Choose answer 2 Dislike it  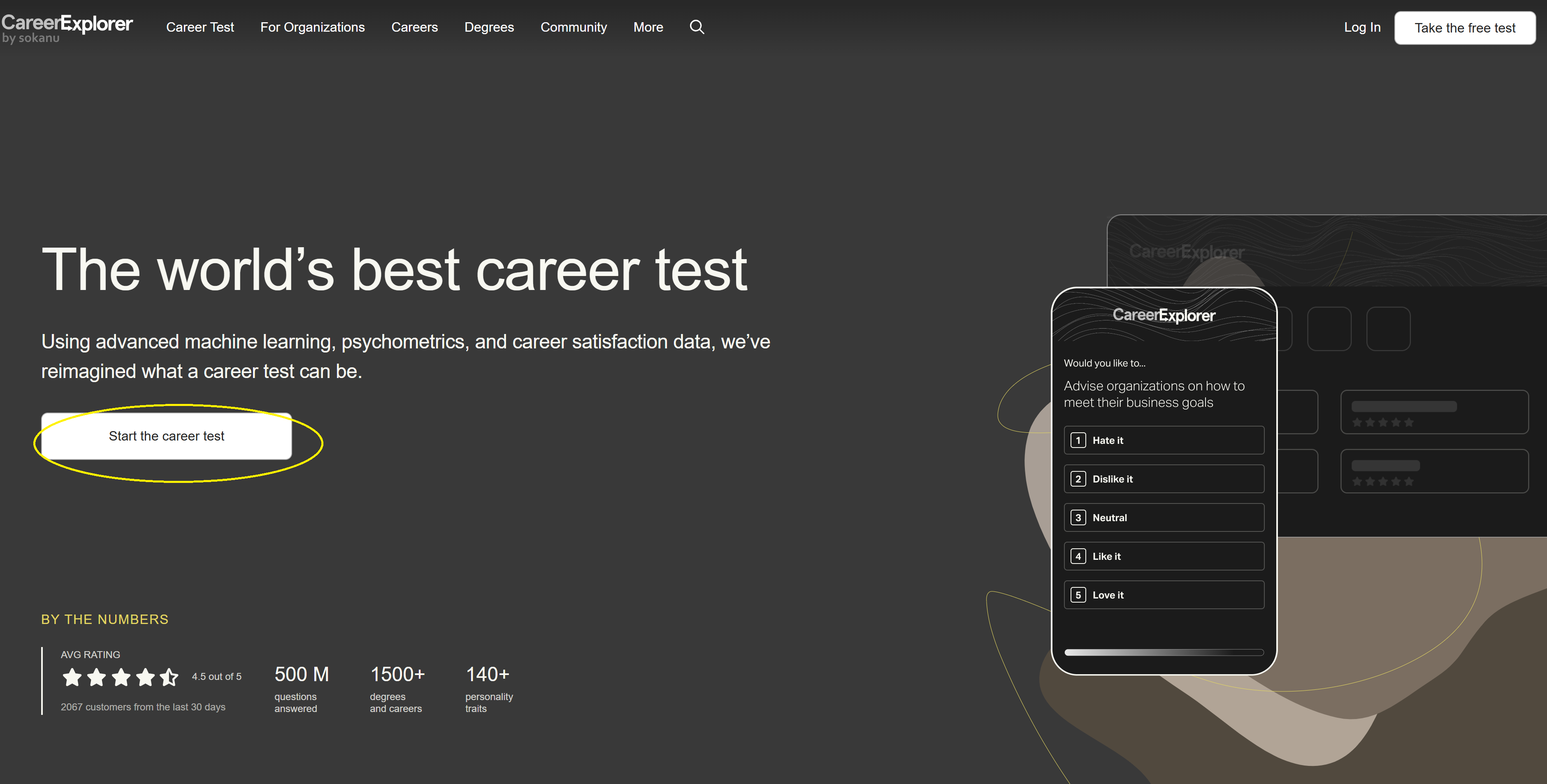(1164, 479)
